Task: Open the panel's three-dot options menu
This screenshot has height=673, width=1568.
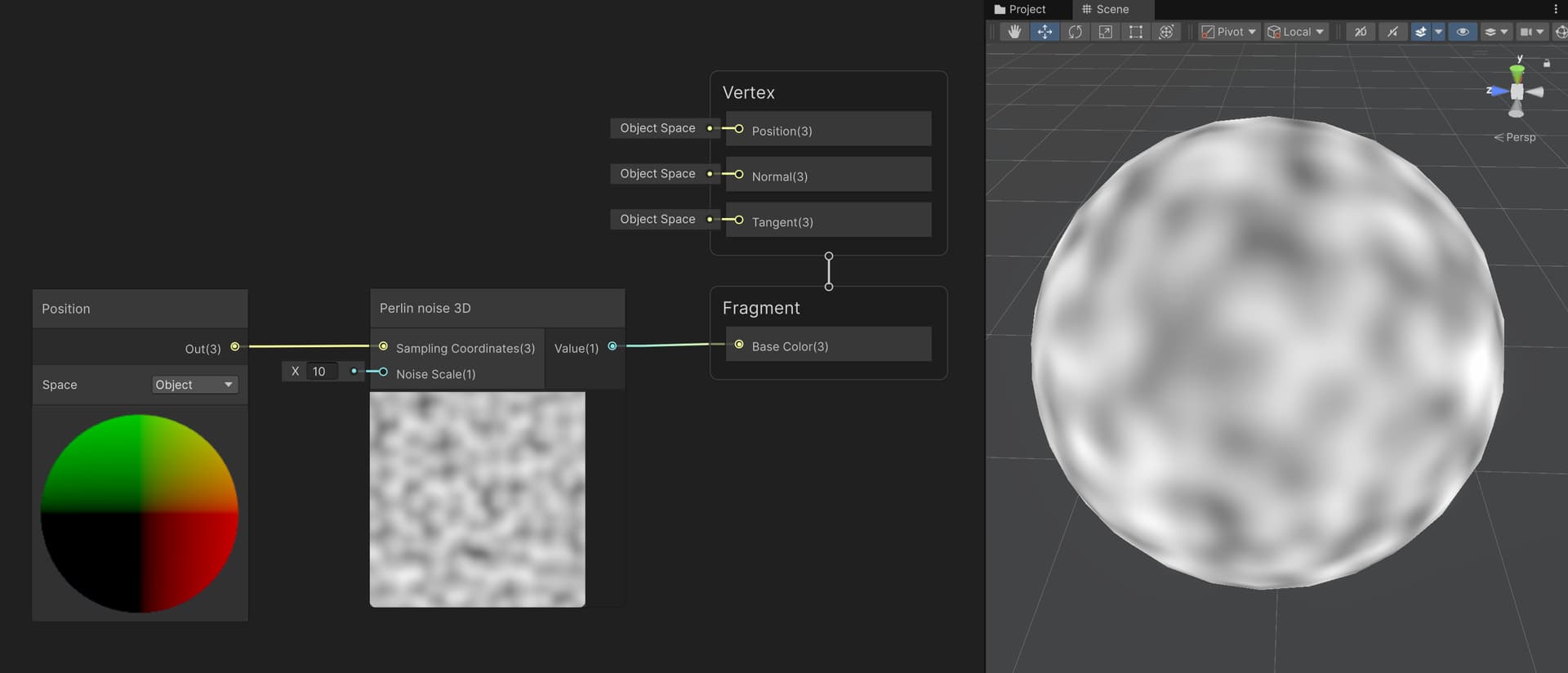Action: [x=1556, y=9]
